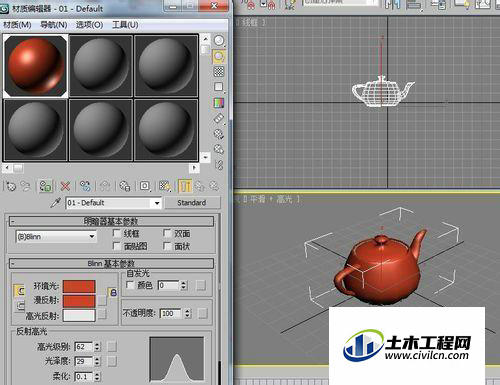Screen dimensions: 500x385
Task: Toggle the Backlight button
Action: click(x=219, y=56)
